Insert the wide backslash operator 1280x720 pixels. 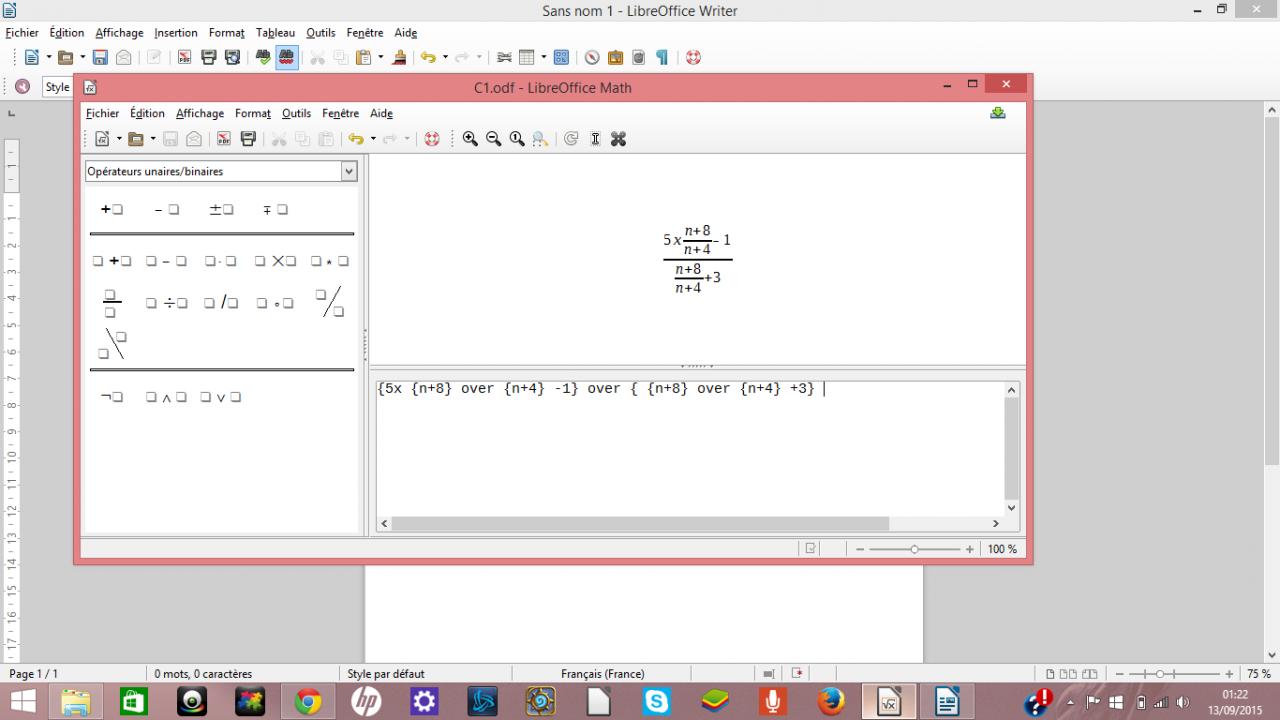(112, 344)
